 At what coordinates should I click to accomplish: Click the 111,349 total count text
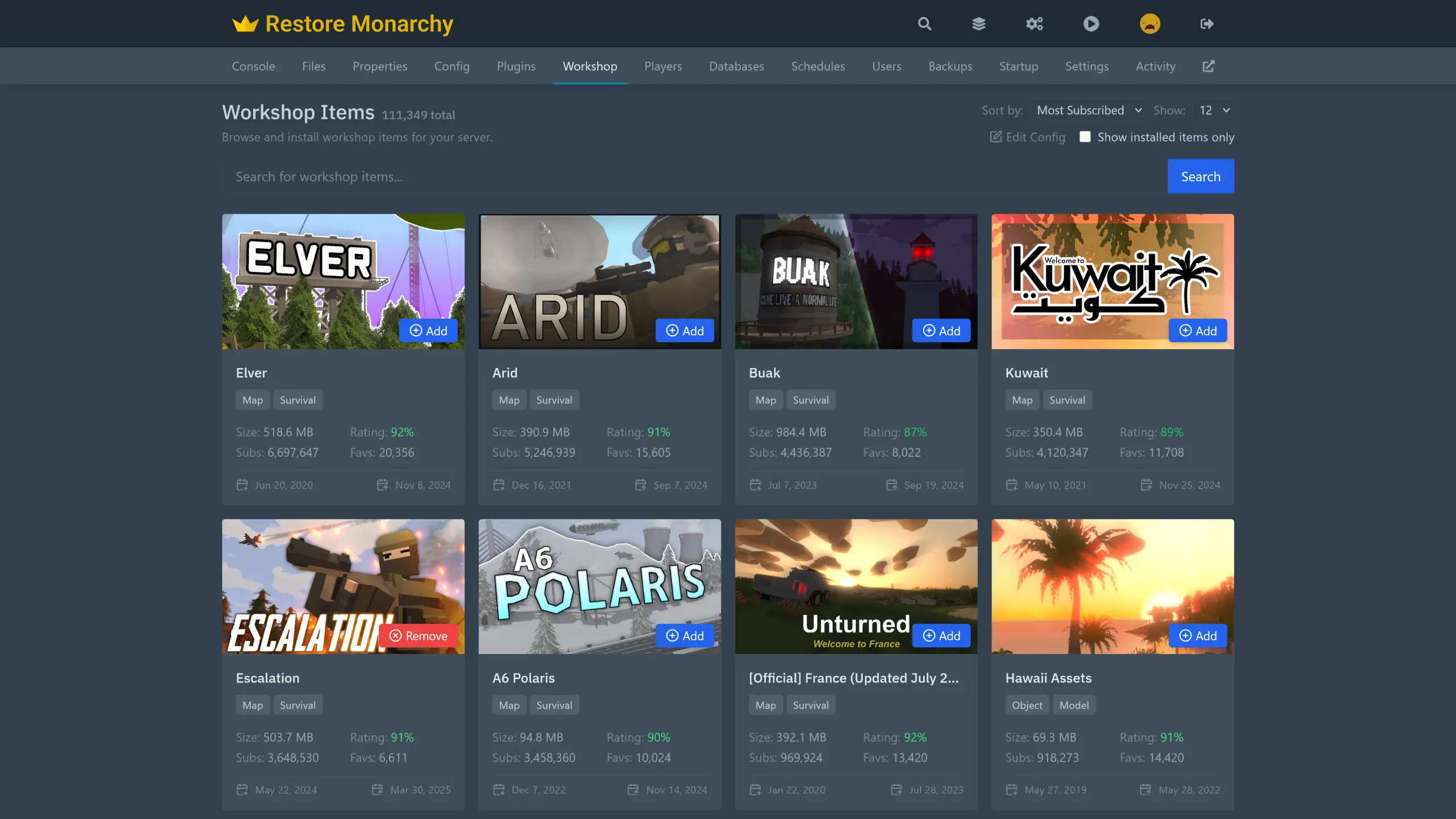419,115
